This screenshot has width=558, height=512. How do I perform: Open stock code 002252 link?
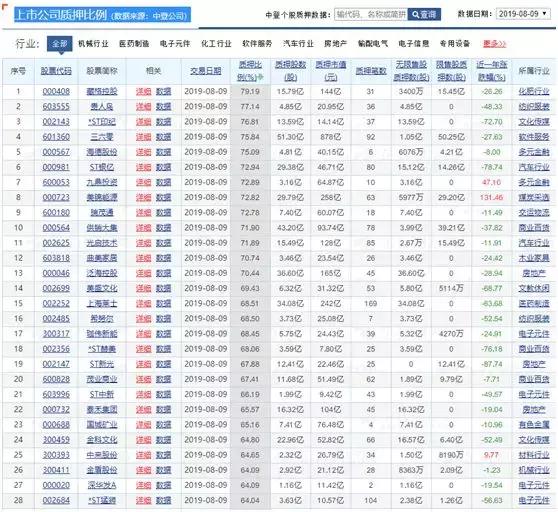pos(56,303)
